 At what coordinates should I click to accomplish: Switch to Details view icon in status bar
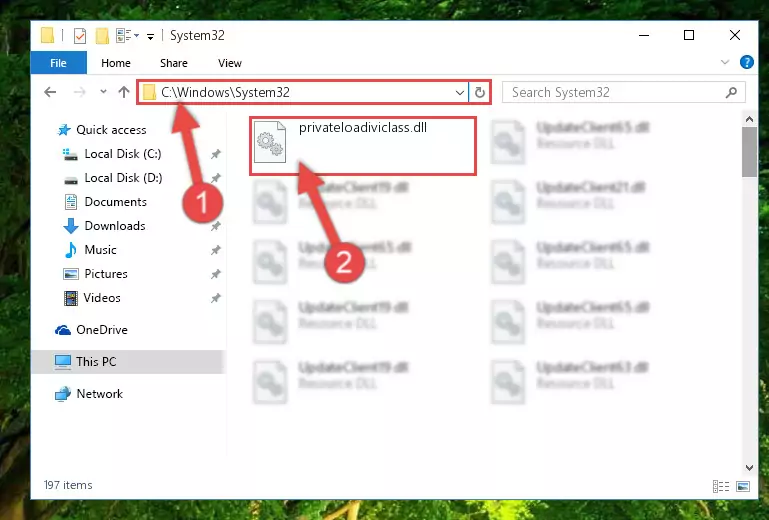pos(720,486)
